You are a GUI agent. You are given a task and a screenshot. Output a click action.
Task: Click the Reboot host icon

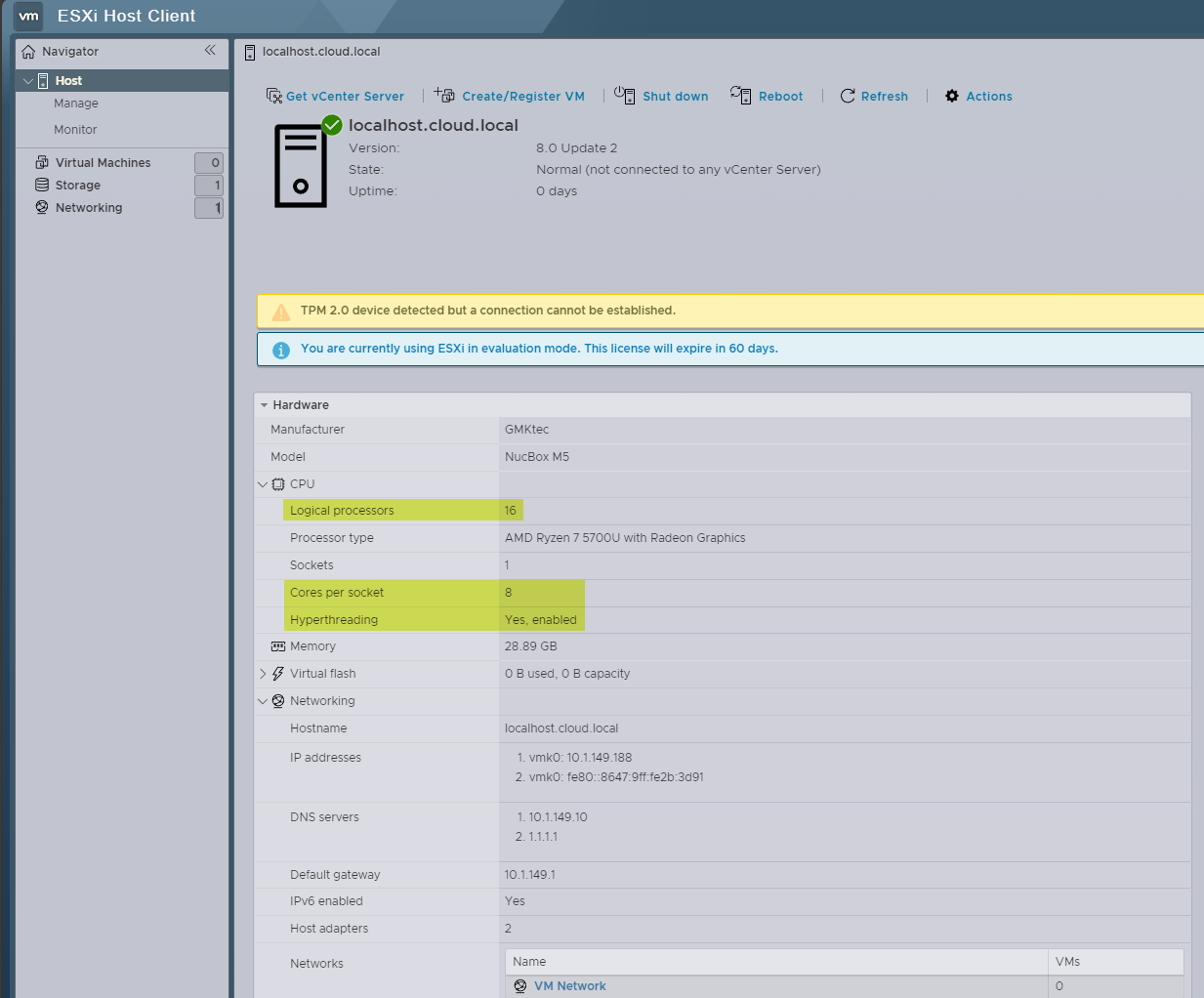pos(741,96)
